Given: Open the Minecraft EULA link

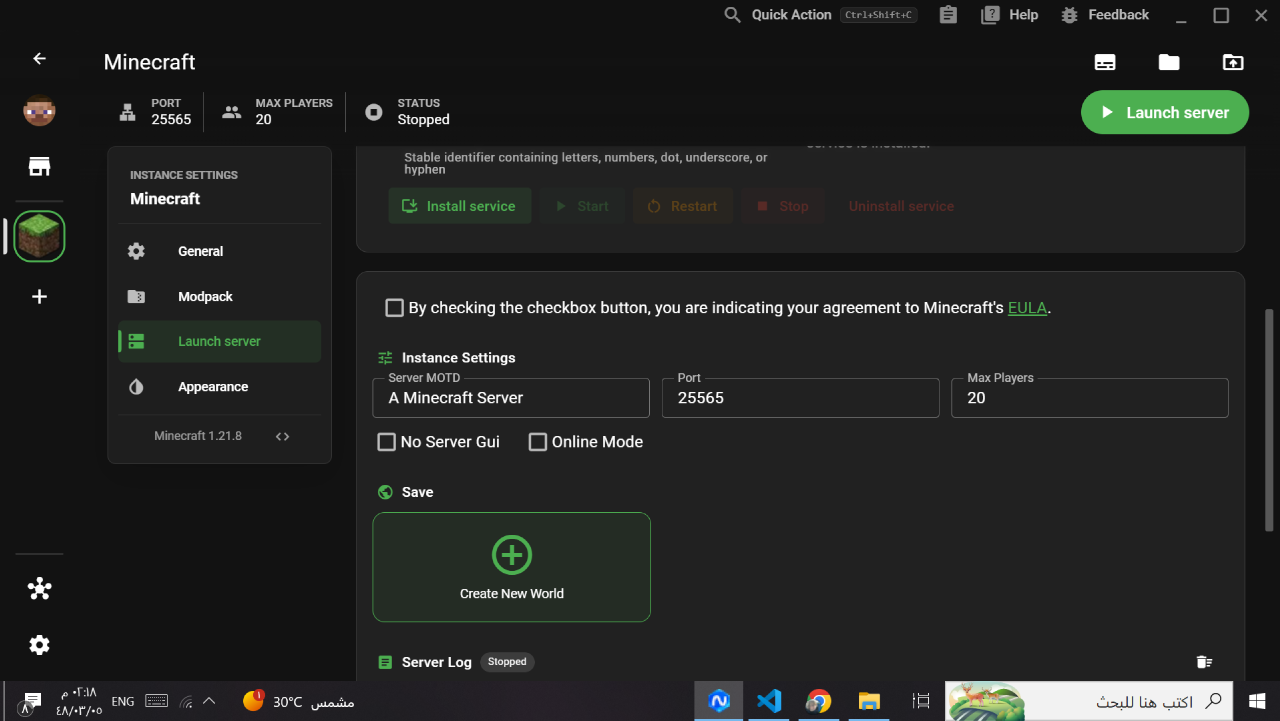Looking at the screenshot, I should 1027,308.
